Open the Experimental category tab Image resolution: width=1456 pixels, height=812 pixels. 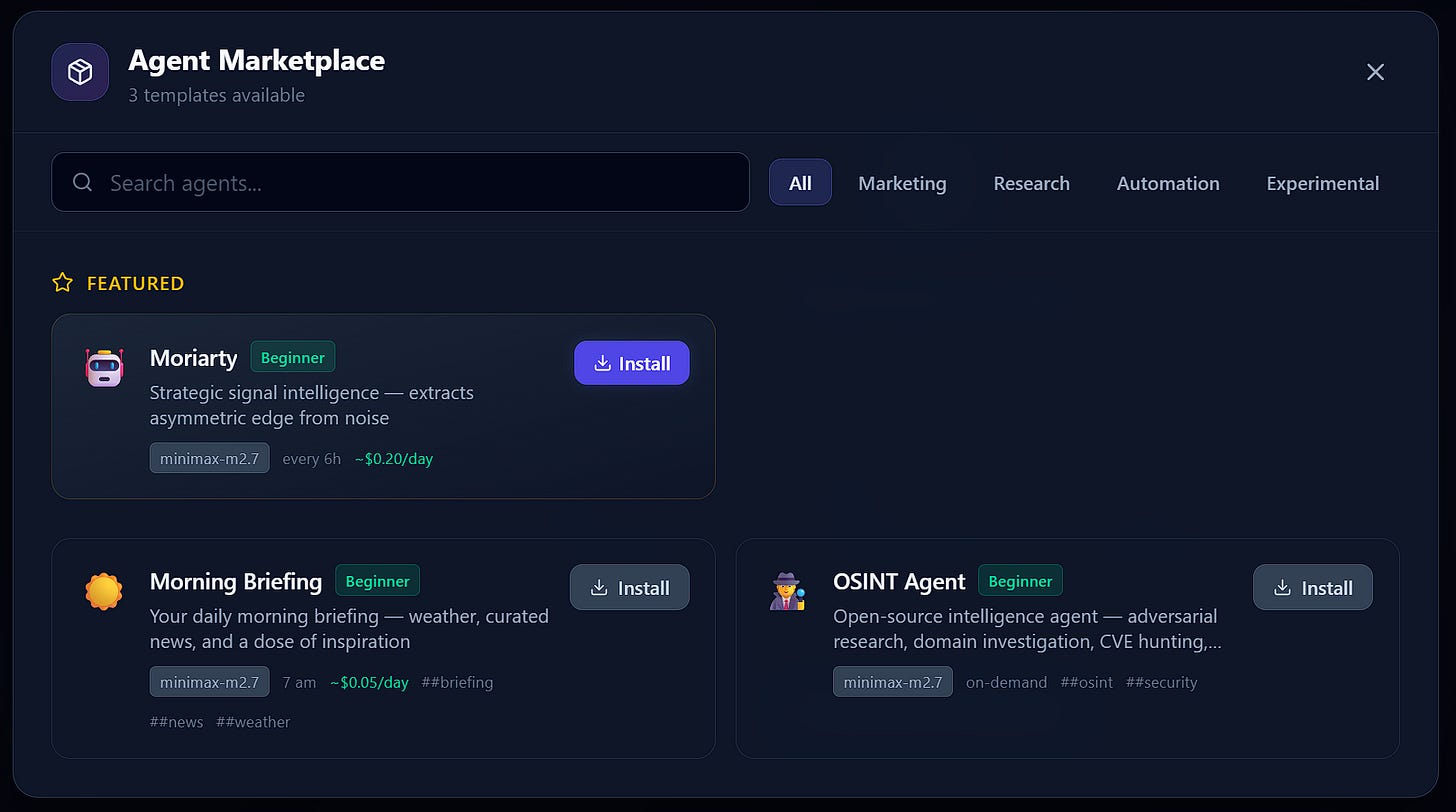click(1322, 183)
